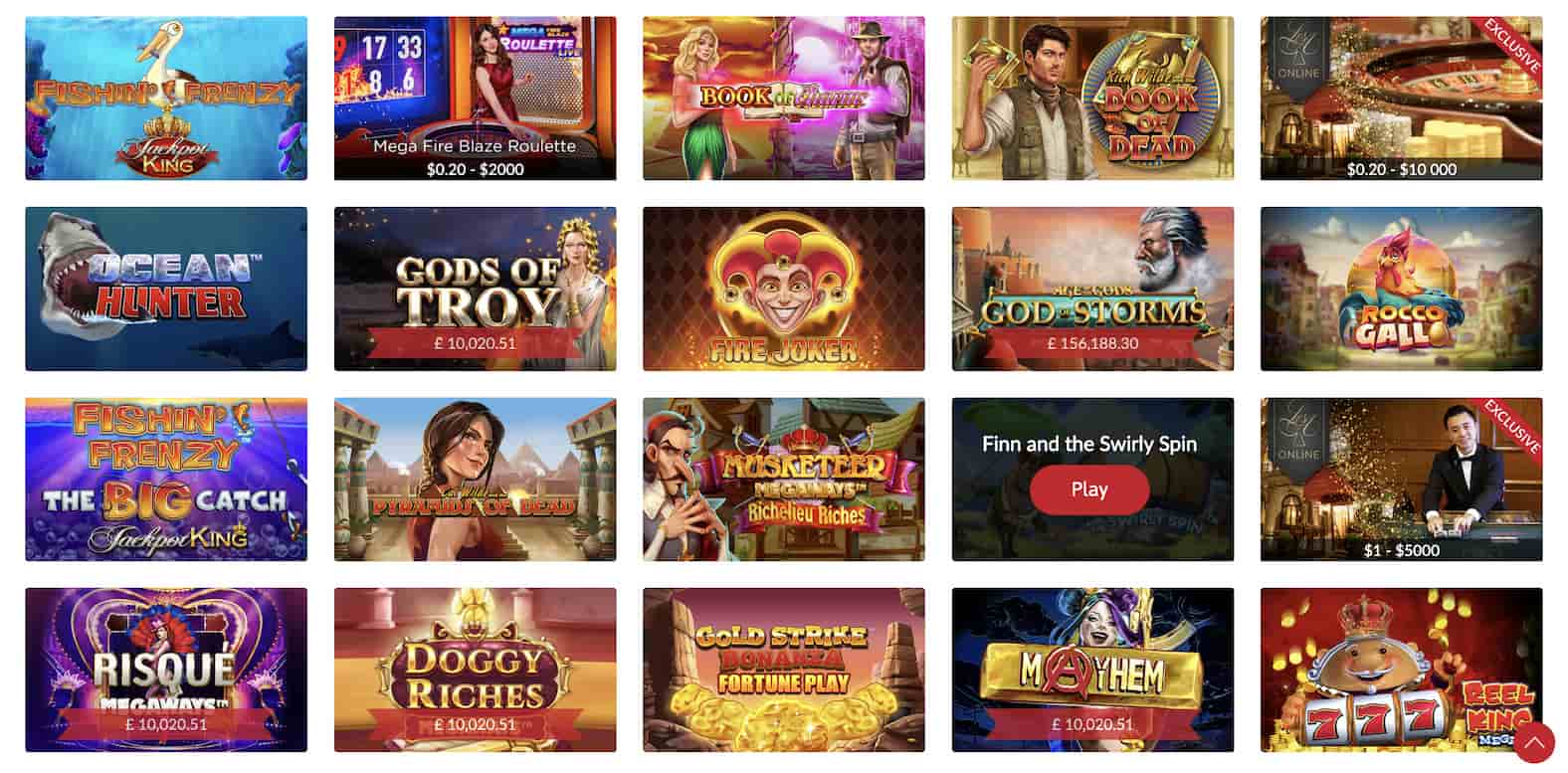Open the Mayhem jackpot slot
This screenshot has height=773, width=1568.
1092,670
